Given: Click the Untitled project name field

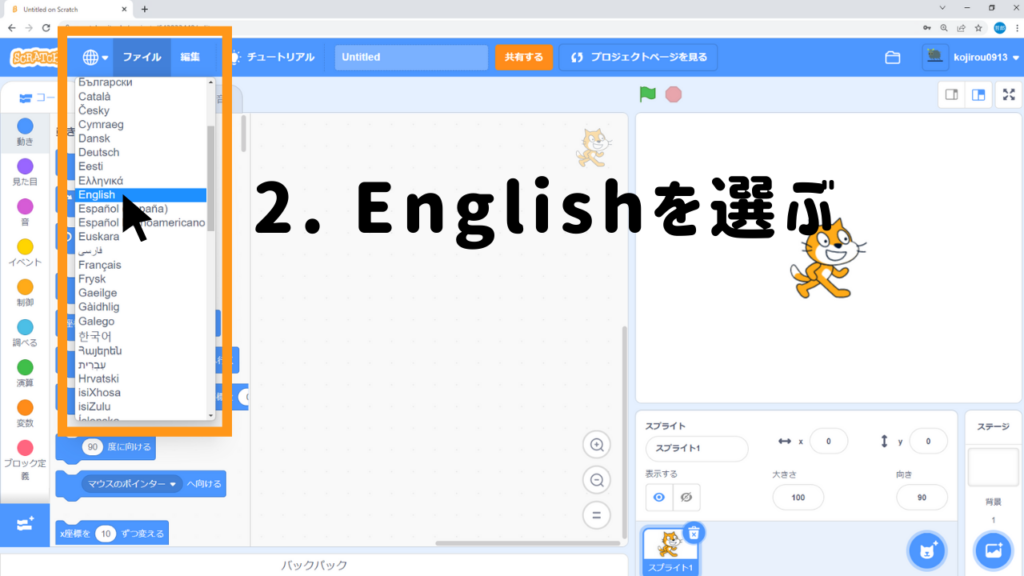Looking at the screenshot, I should [x=410, y=57].
